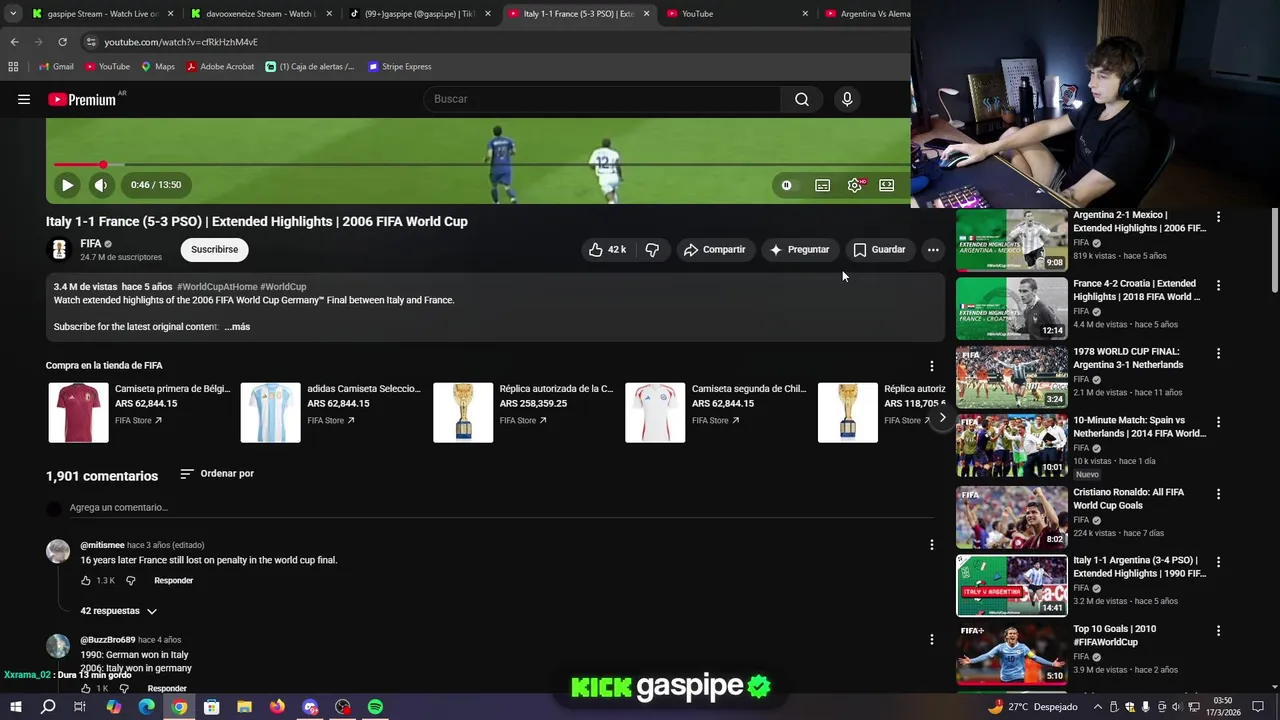The image size is (1280, 720).
Task: Open Firefox from the taskbar
Action: tap(277, 707)
